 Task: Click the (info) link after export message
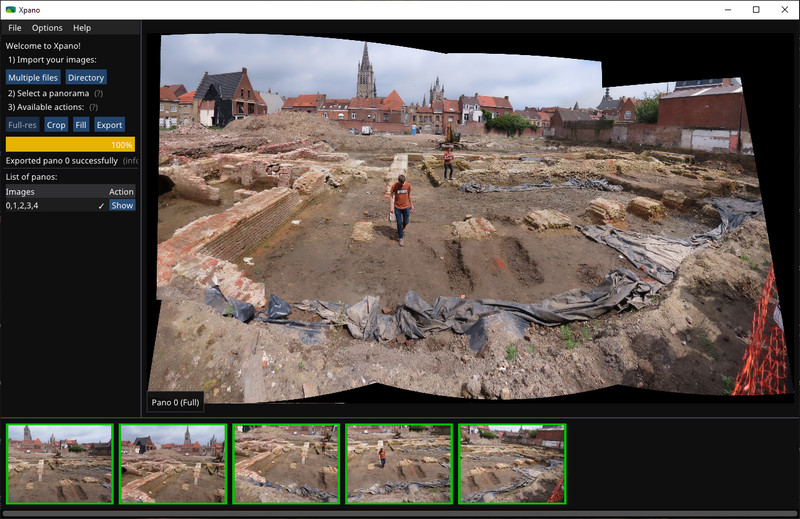130,161
